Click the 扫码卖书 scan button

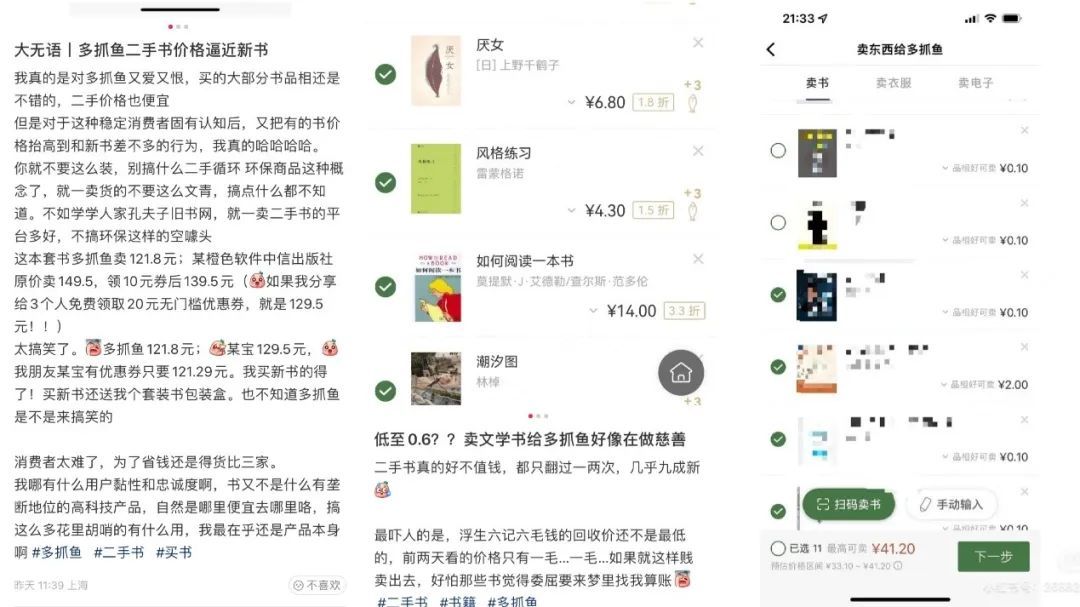point(849,504)
